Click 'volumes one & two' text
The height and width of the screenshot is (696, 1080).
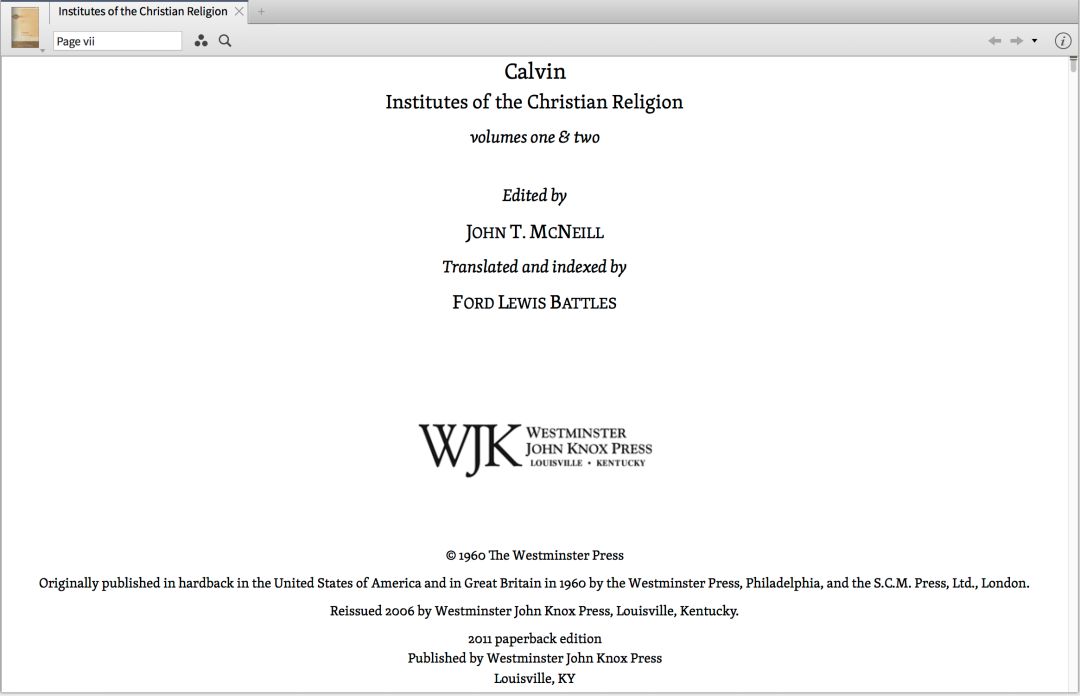(x=534, y=137)
